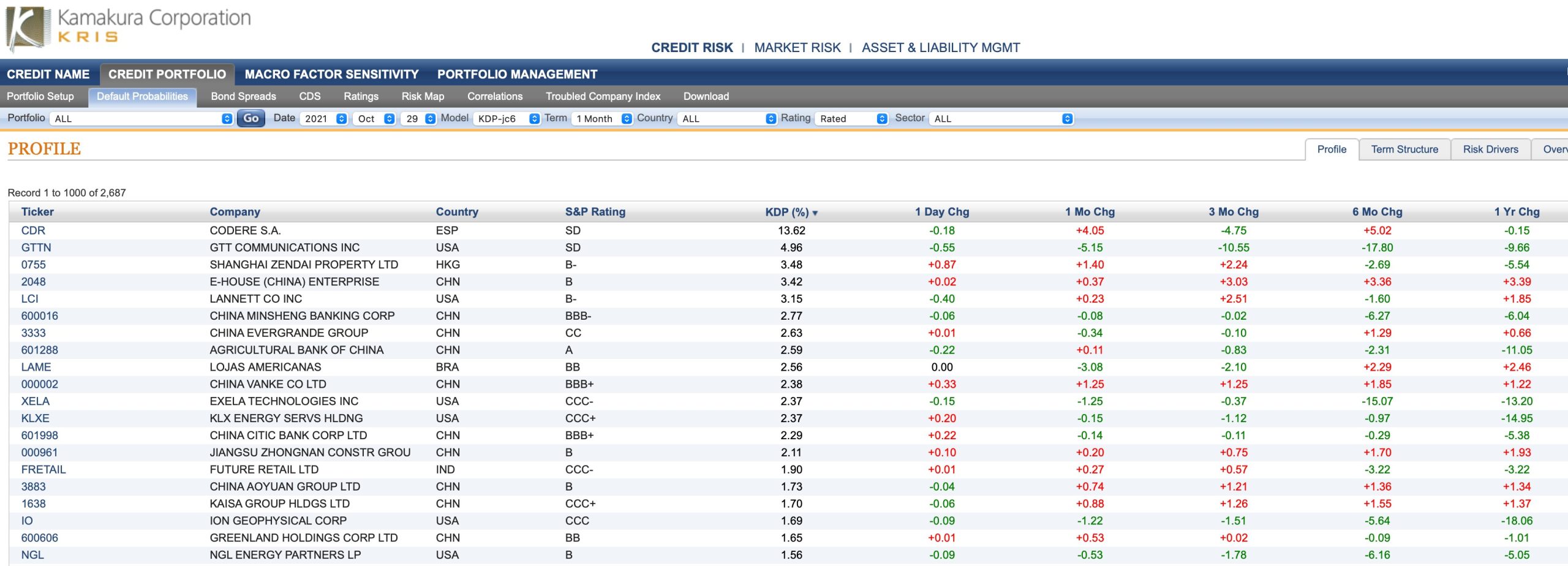Open the year 2021 dropdown
The image size is (1568, 566).
pos(324,119)
